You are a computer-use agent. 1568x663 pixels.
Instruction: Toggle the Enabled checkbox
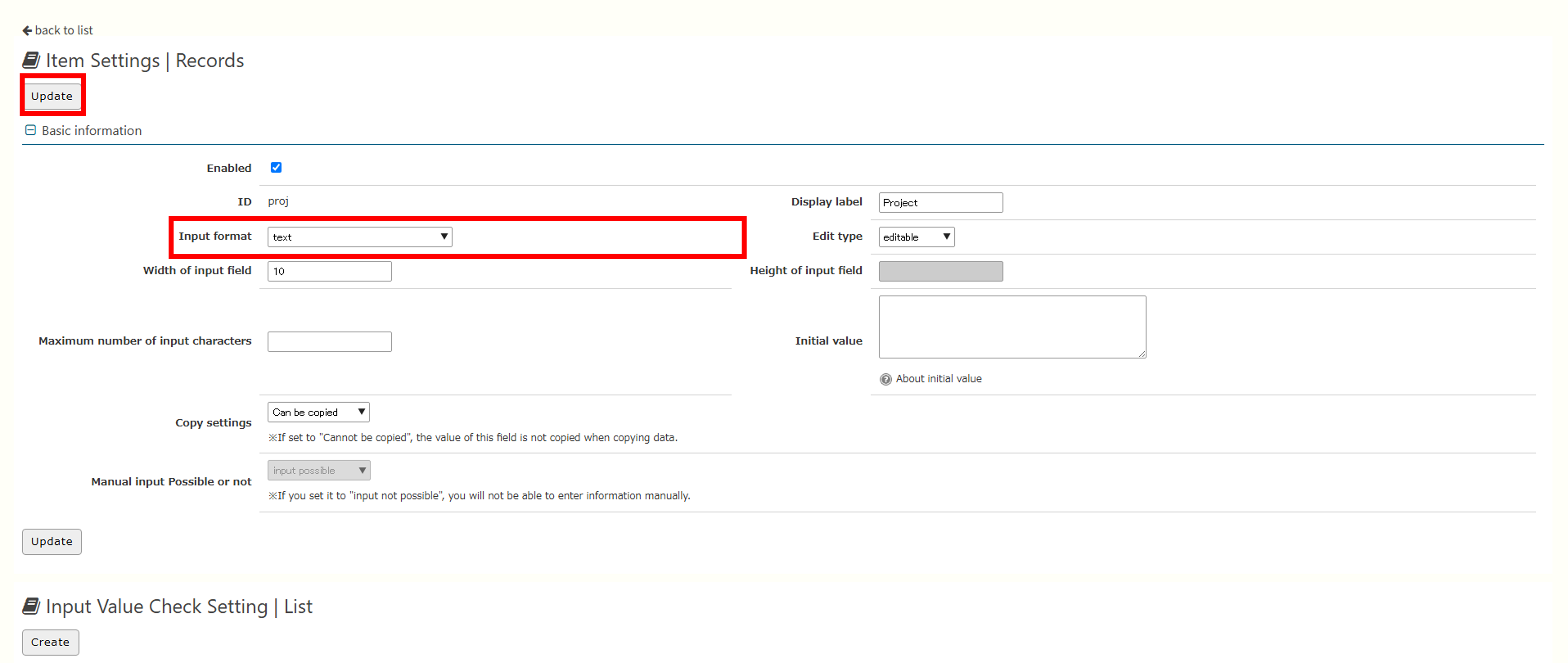[x=276, y=167]
